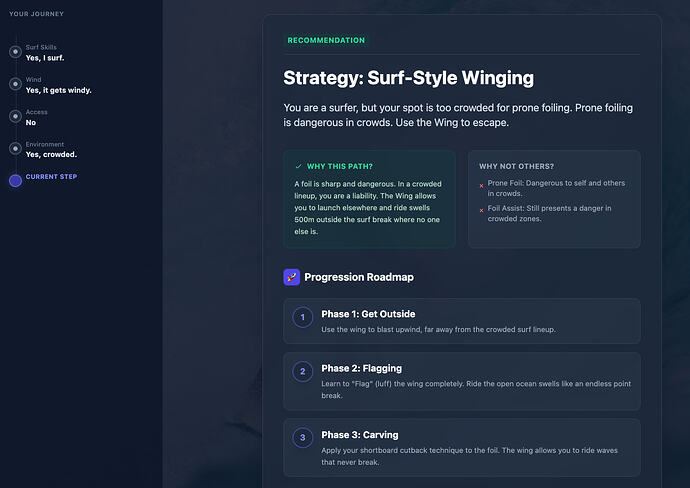690x488 pixels.
Task: Select the Phase 2: Flagging title
Action: (x=361, y=368)
